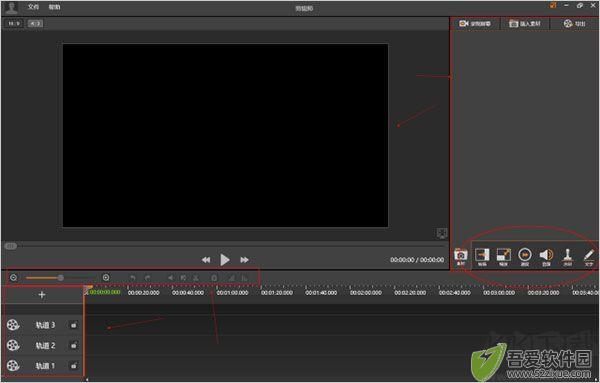Click the user avatar icon
600x383 pixels.
coord(11,7)
